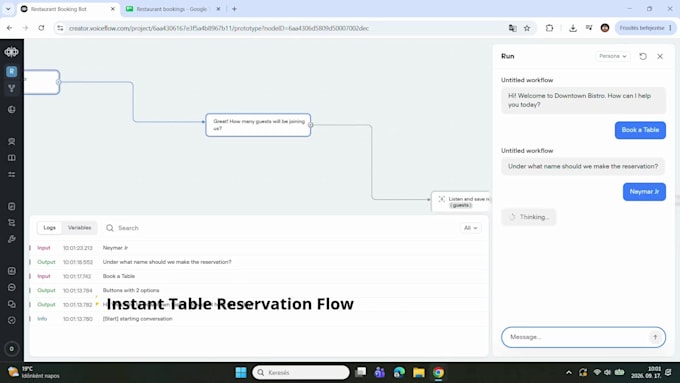Viewport: 680px width, 383px height.
Task: Click the browser address bar URL
Action: point(219,28)
